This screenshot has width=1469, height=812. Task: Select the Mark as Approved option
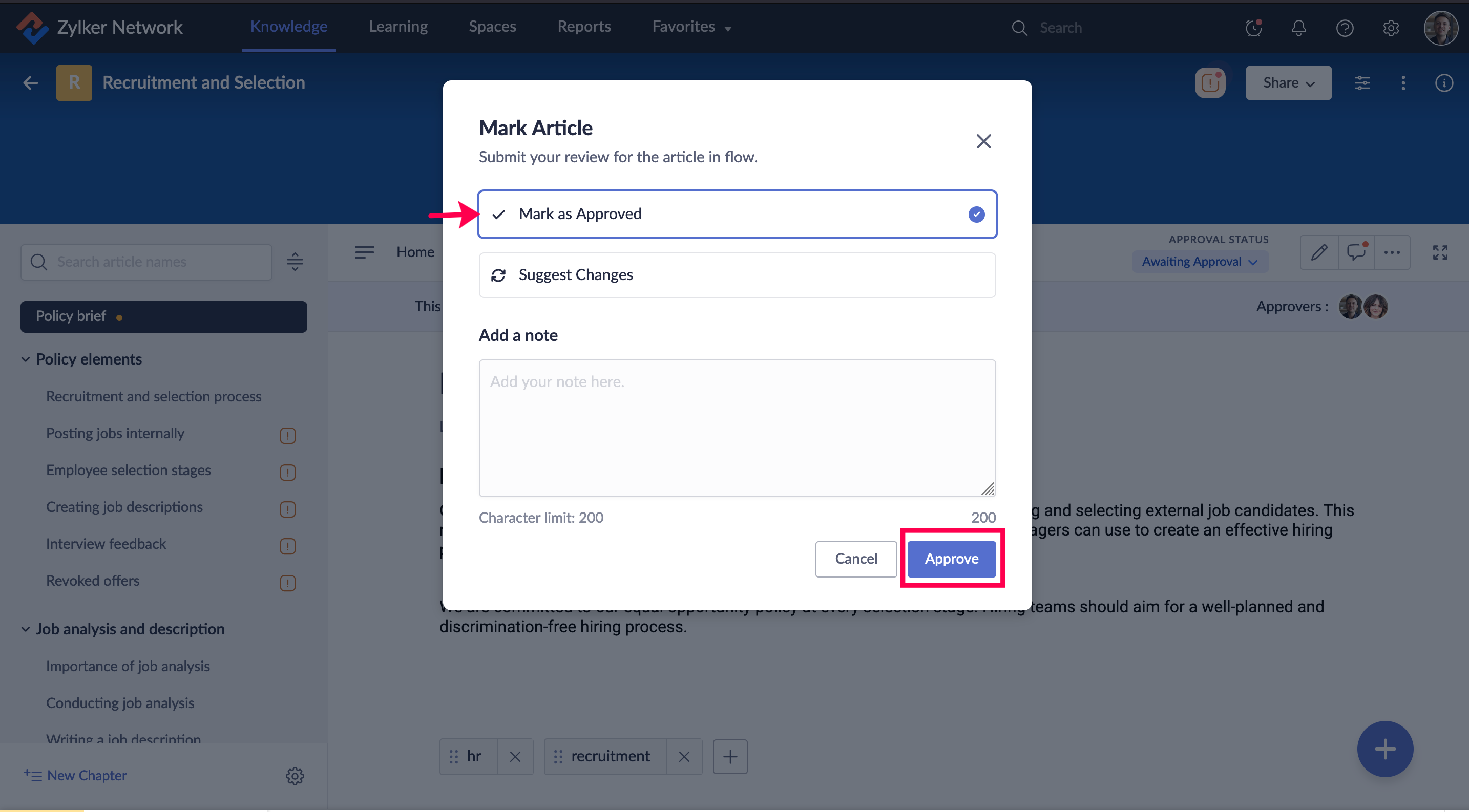tap(737, 214)
